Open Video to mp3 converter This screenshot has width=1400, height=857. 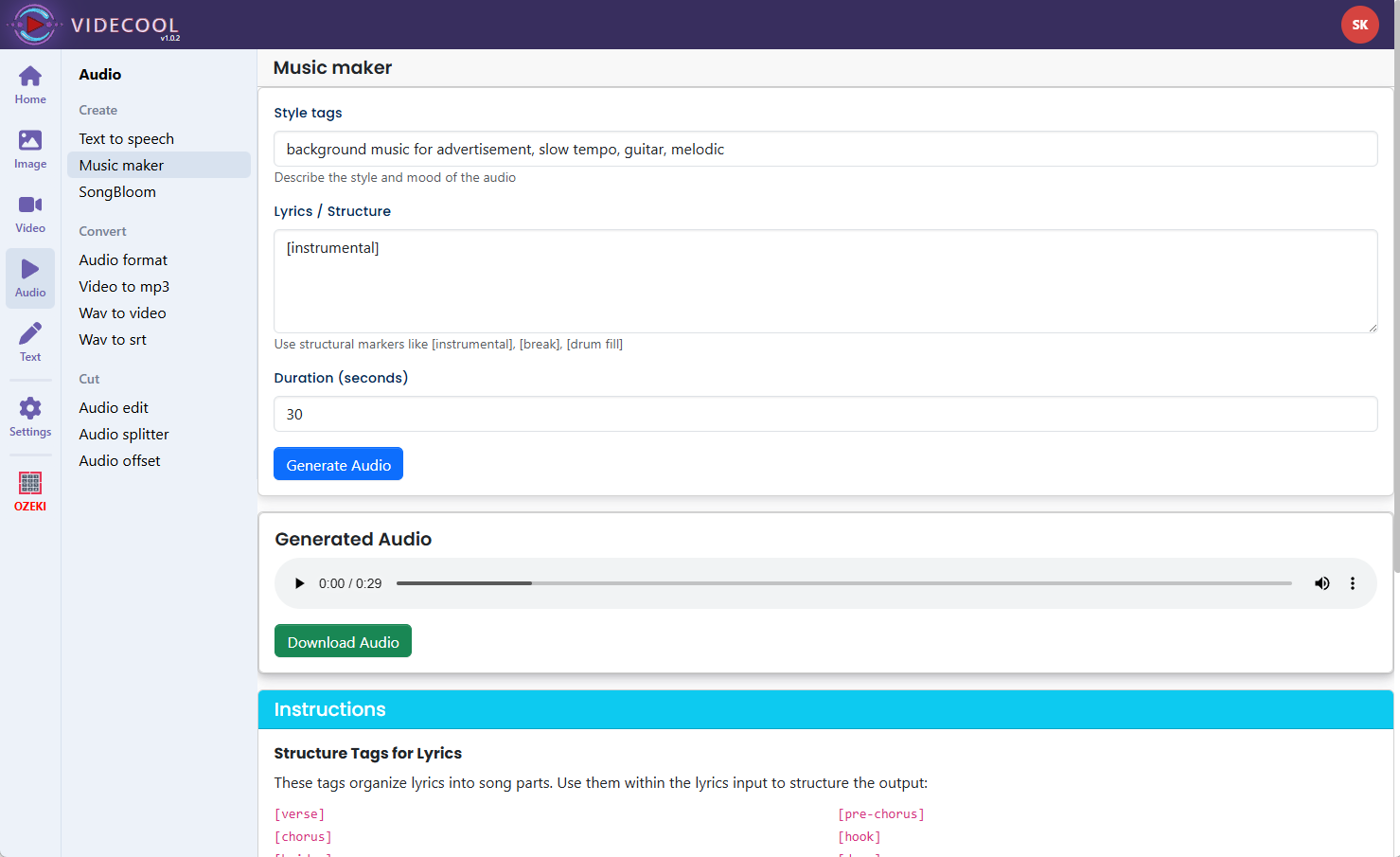click(124, 287)
